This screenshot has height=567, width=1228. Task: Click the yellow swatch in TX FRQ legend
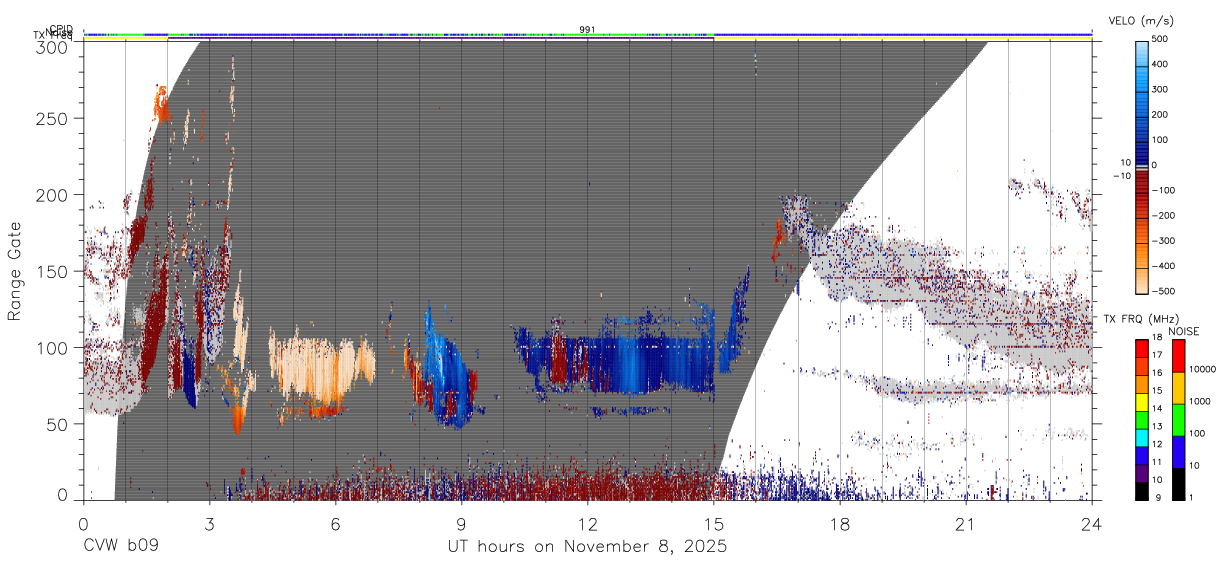(x=1142, y=401)
